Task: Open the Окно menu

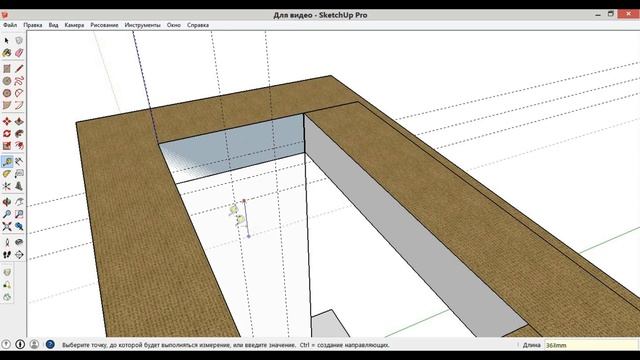Action: tap(173, 25)
